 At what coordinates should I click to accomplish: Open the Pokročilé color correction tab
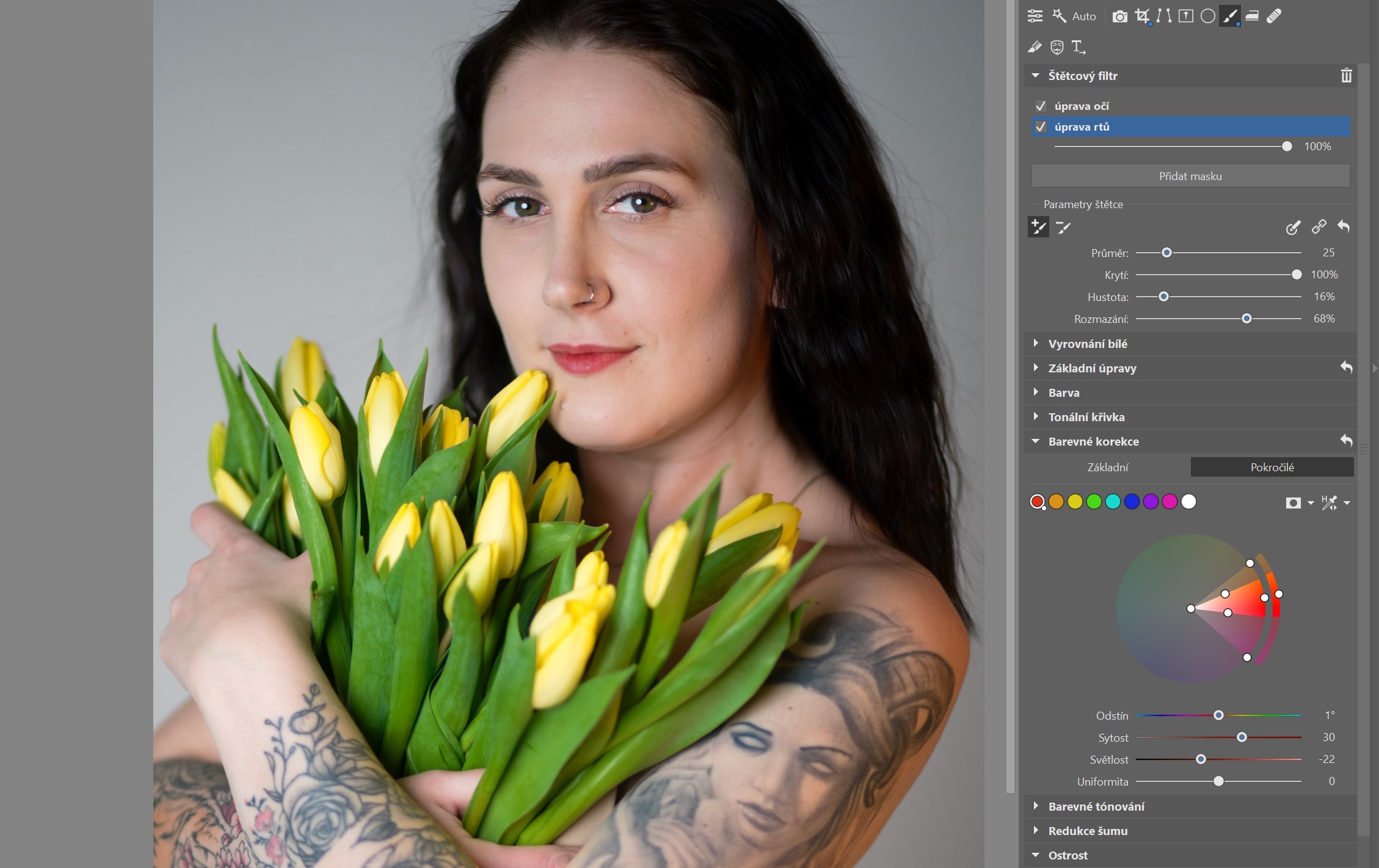(x=1272, y=467)
